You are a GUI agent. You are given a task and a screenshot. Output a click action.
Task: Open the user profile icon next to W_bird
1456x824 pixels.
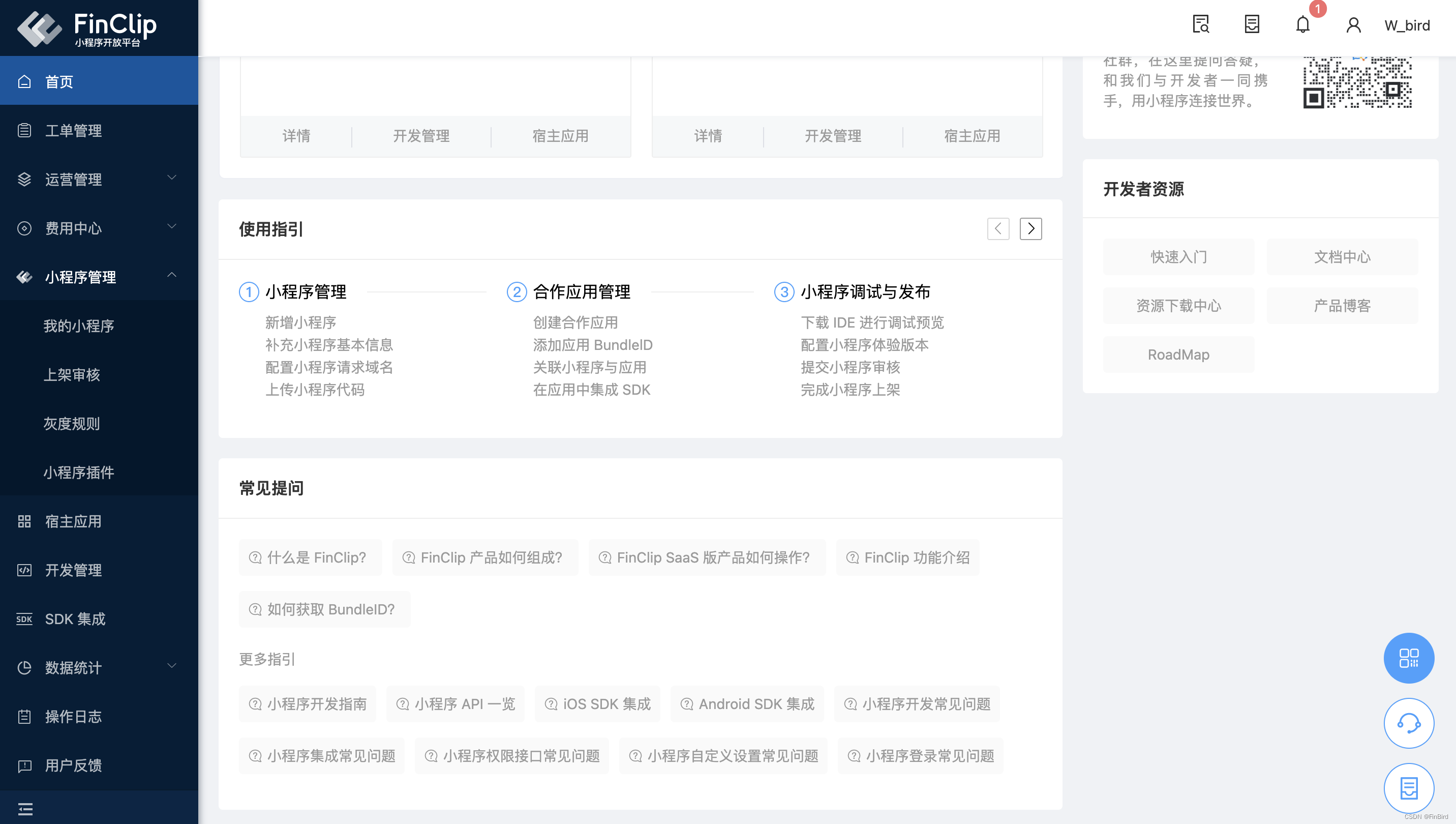click(x=1353, y=25)
